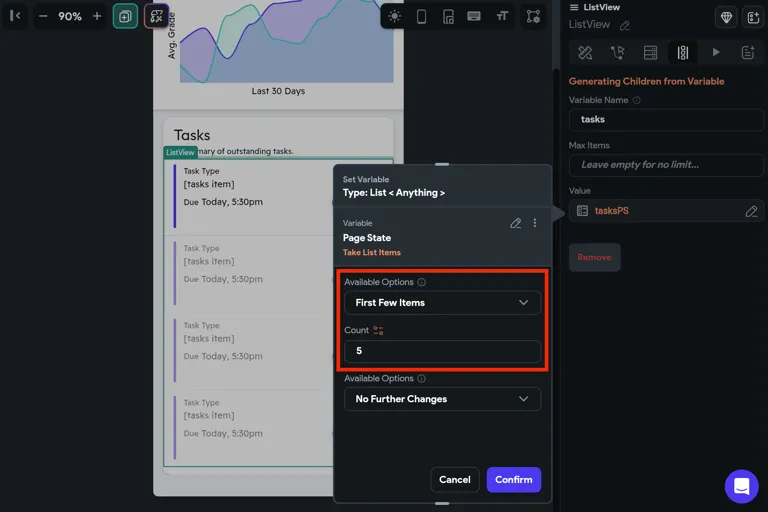Screen dimensions: 768x512
Task: Click the Confirm button
Action: tap(514, 480)
